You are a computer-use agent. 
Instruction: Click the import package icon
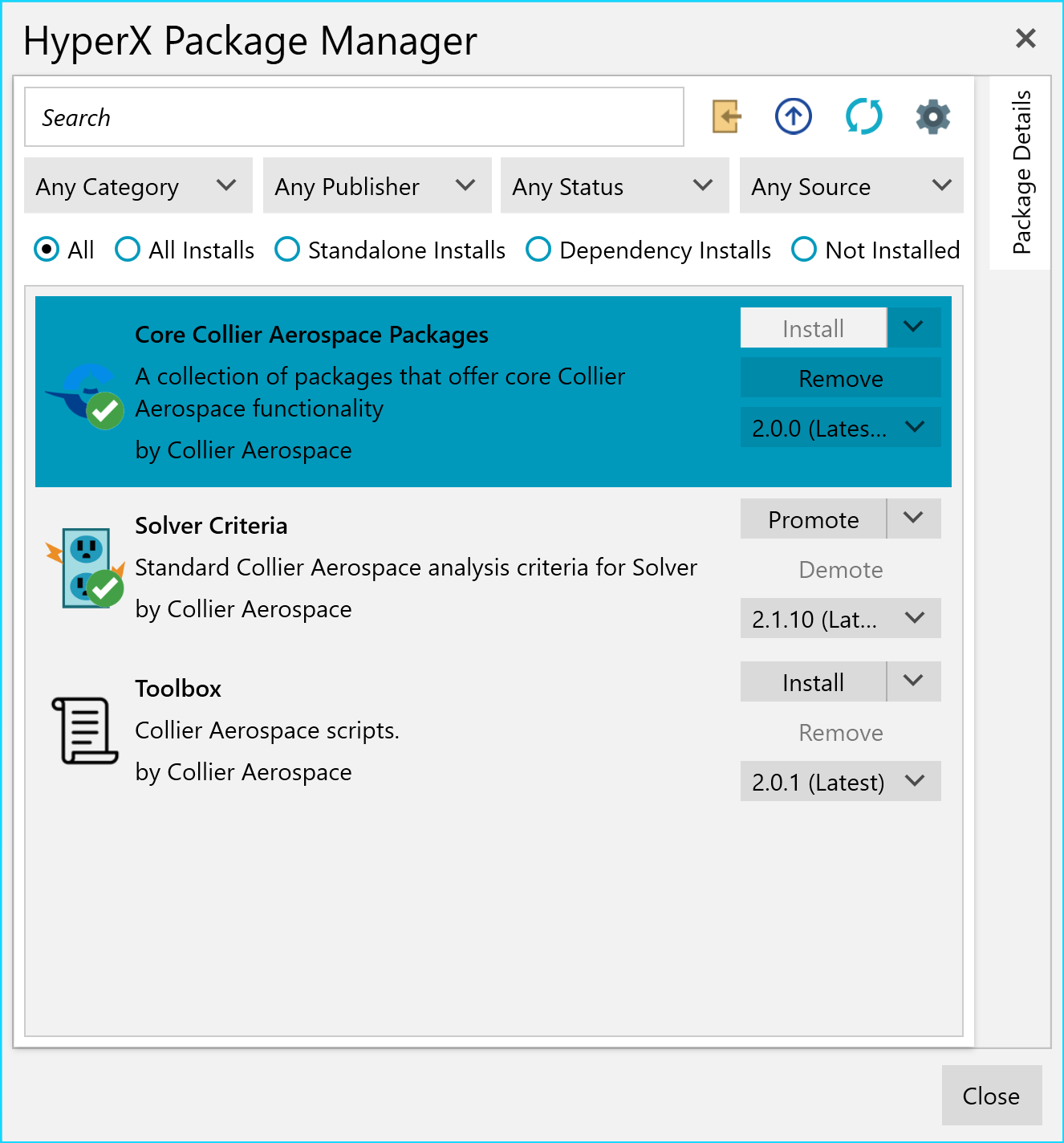point(726,117)
